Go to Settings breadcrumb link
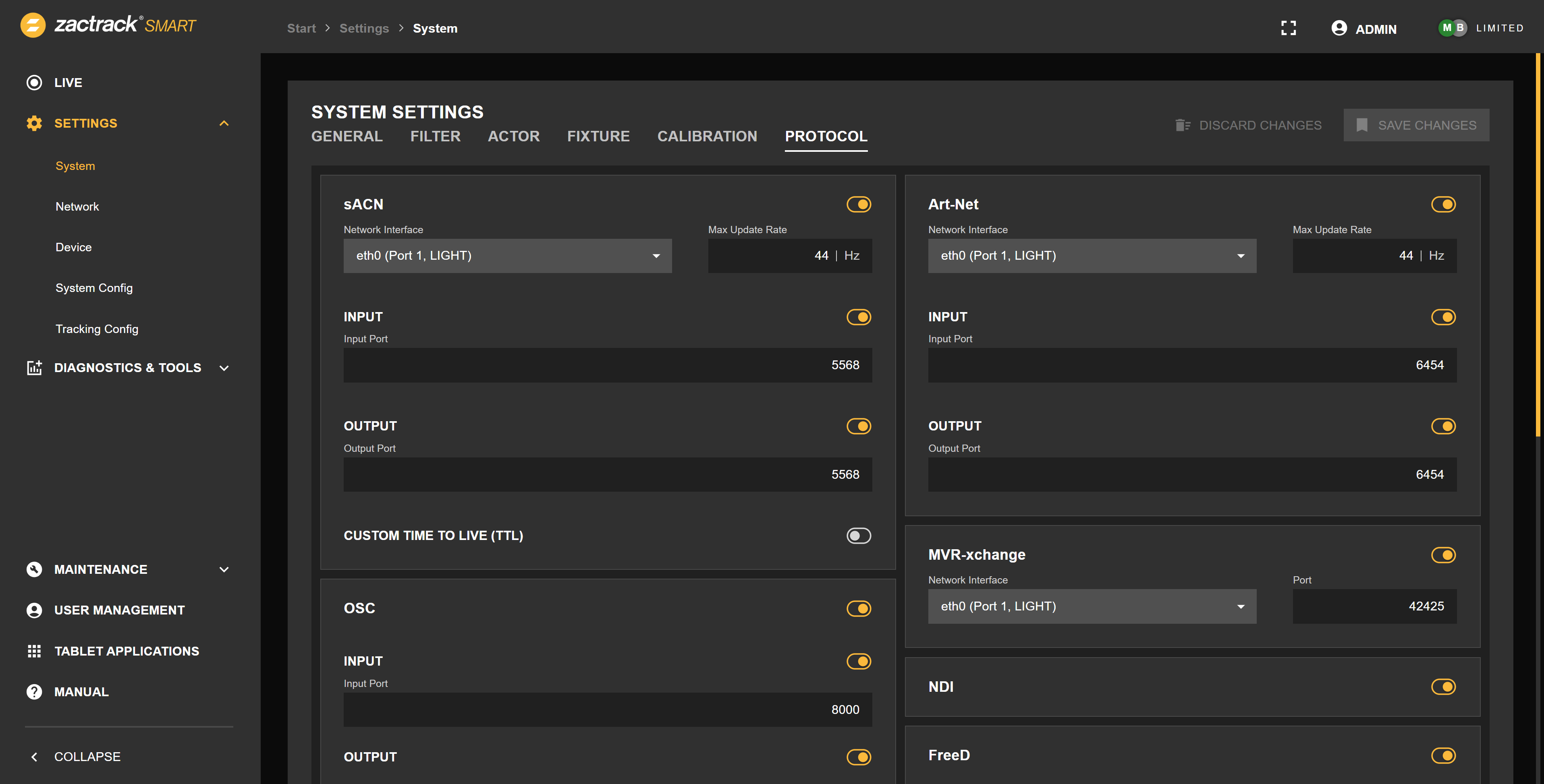 [364, 28]
